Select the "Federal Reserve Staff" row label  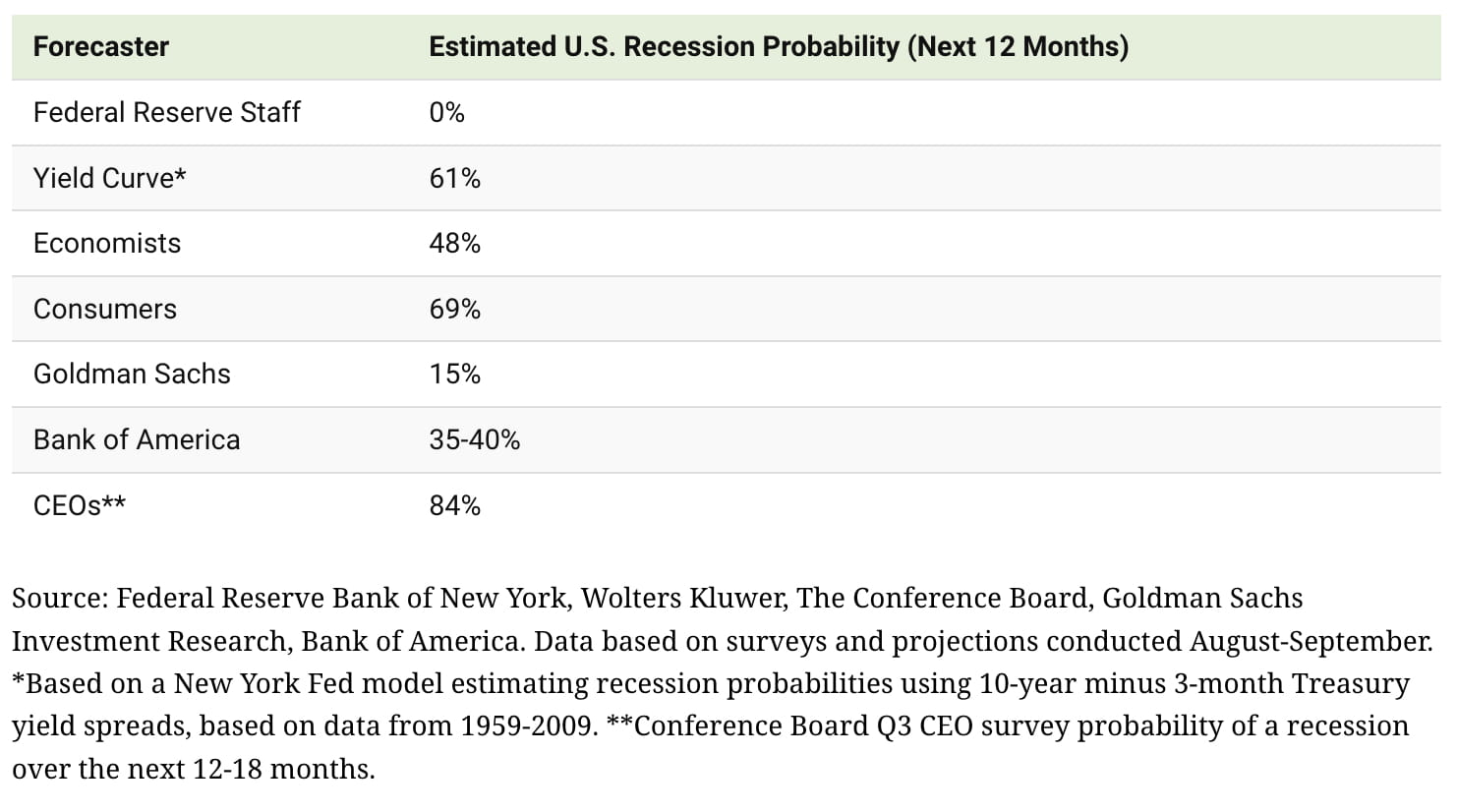(166, 112)
